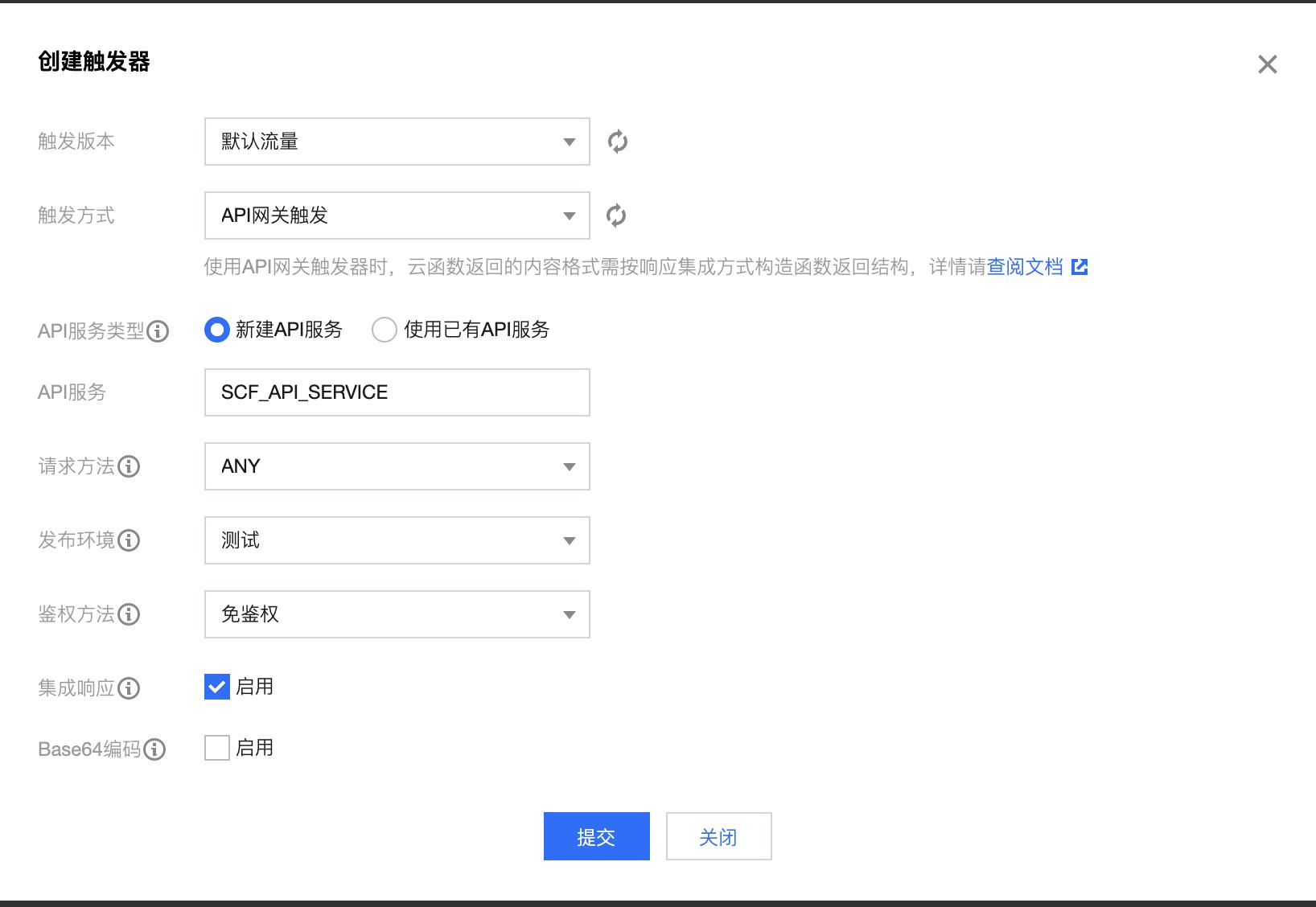Click the 触发方式 field label
The height and width of the screenshot is (907, 1316).
point(76,215)
